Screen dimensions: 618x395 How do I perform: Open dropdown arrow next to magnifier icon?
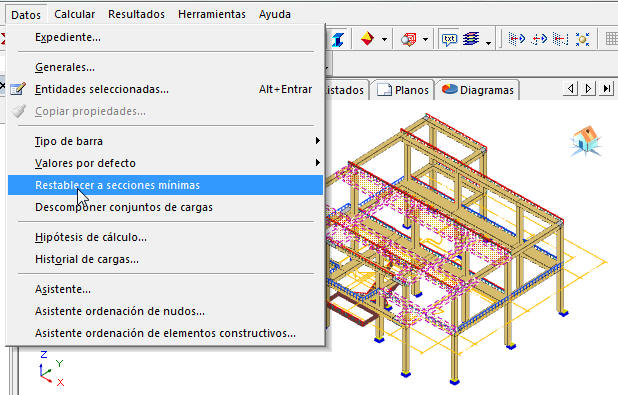point(425,39)
